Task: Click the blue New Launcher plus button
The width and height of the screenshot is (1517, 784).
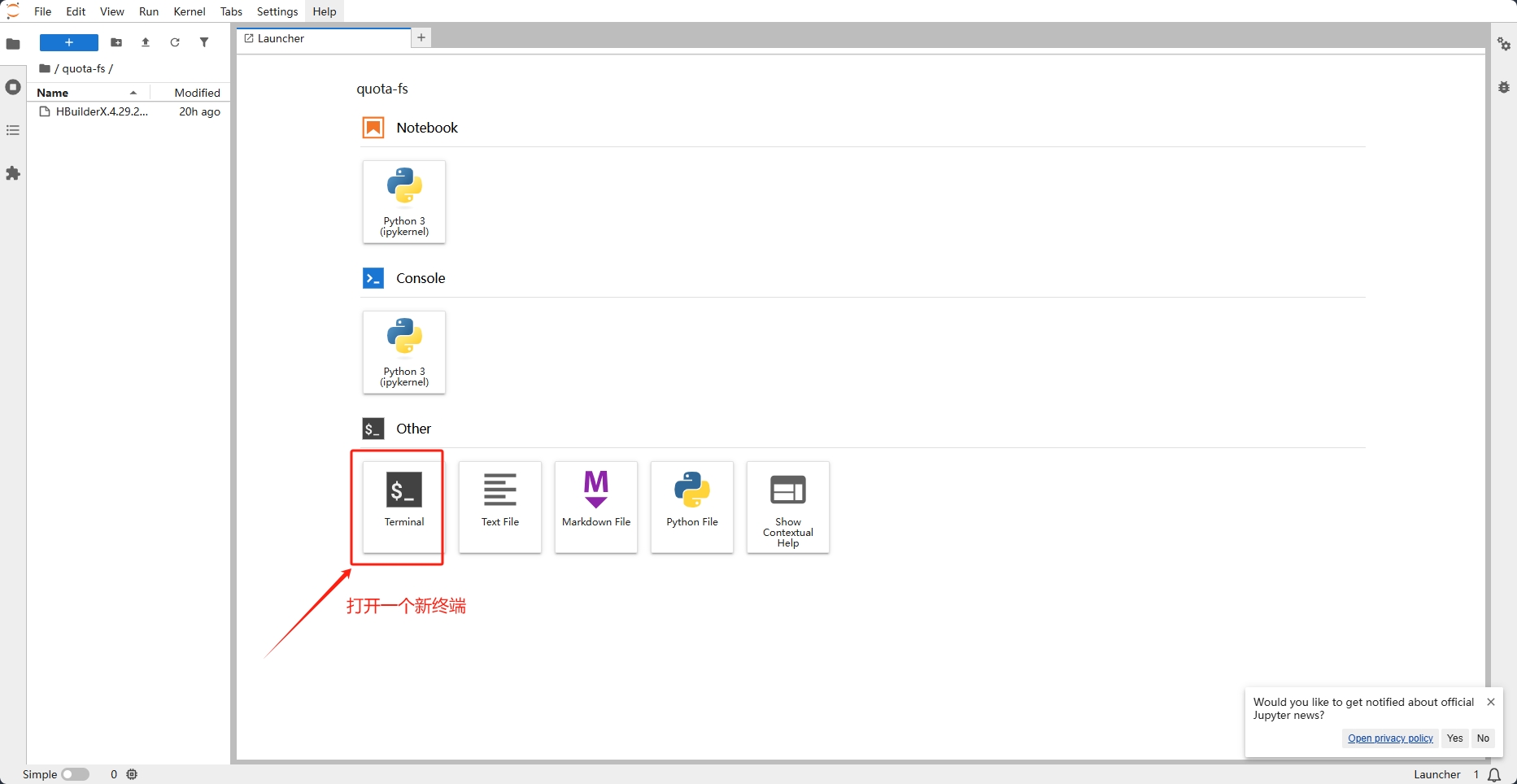Action: (69, 42)
